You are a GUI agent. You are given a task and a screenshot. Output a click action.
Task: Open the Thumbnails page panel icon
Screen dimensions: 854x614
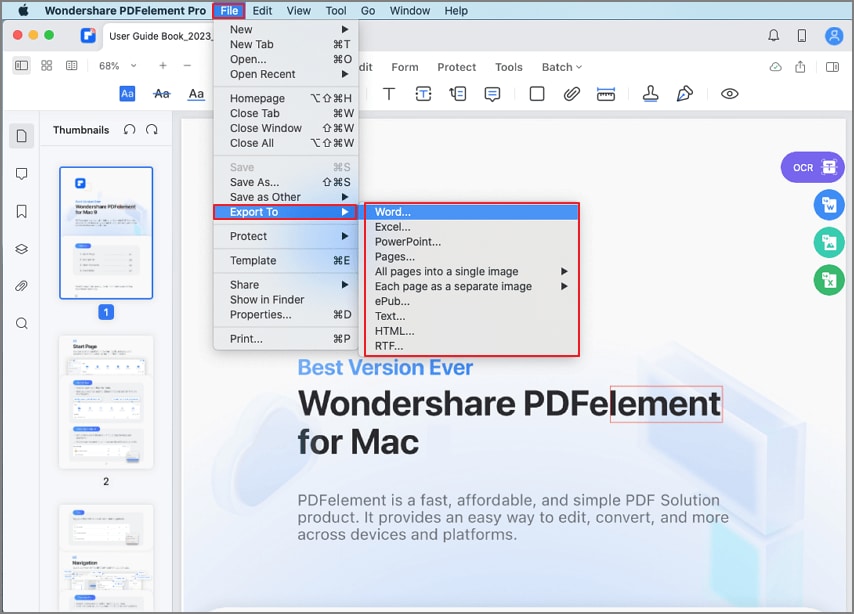click(x=22, y=136)
